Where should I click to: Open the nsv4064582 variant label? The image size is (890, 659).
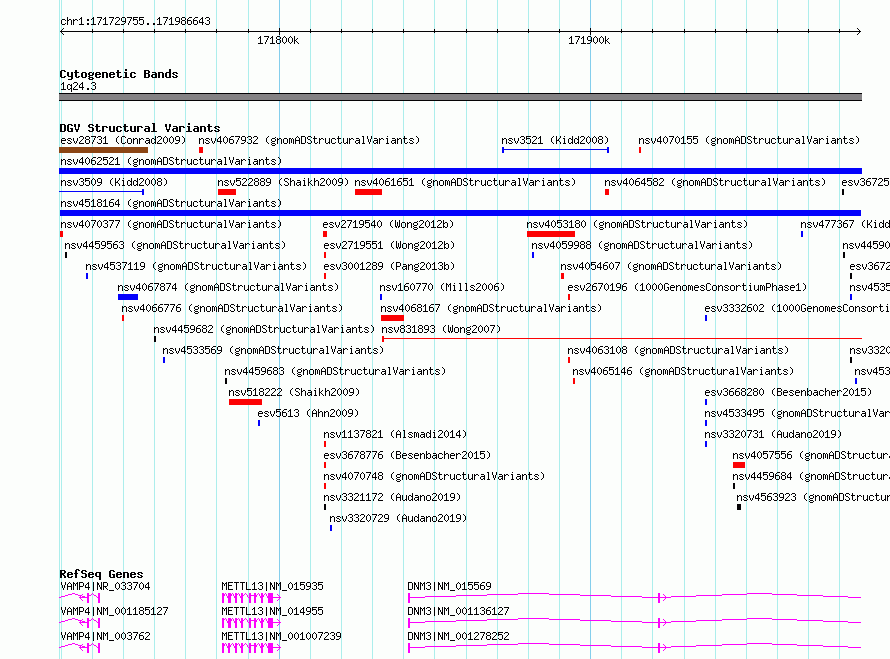715,182
